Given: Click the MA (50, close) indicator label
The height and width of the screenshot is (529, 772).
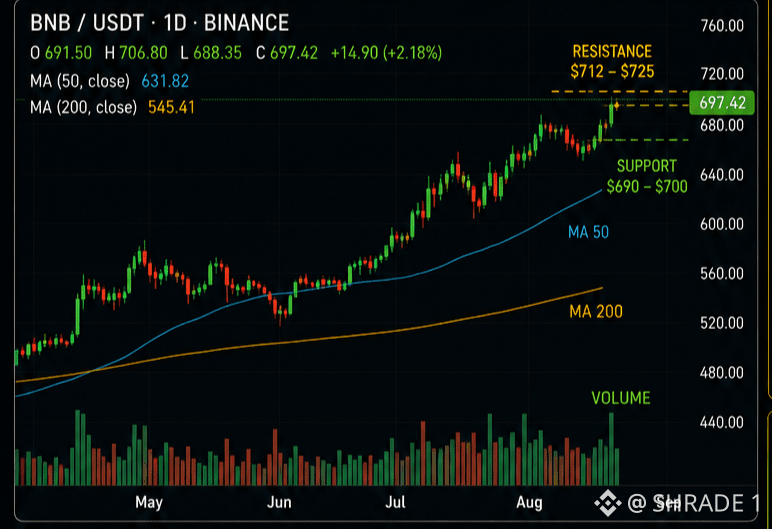Looking at the screenshot, I should pos(80,81).
